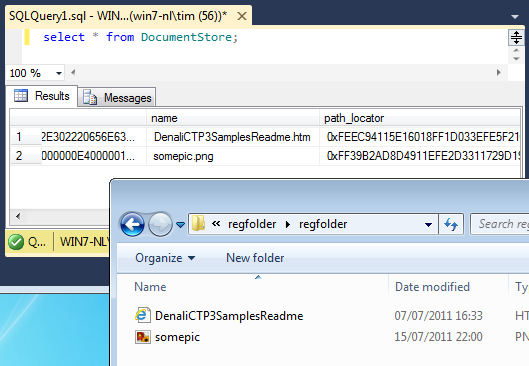Open the 100 % zoom dropdown
The width and height of the screenshot is (529, 366).
[x=59, y=73]
